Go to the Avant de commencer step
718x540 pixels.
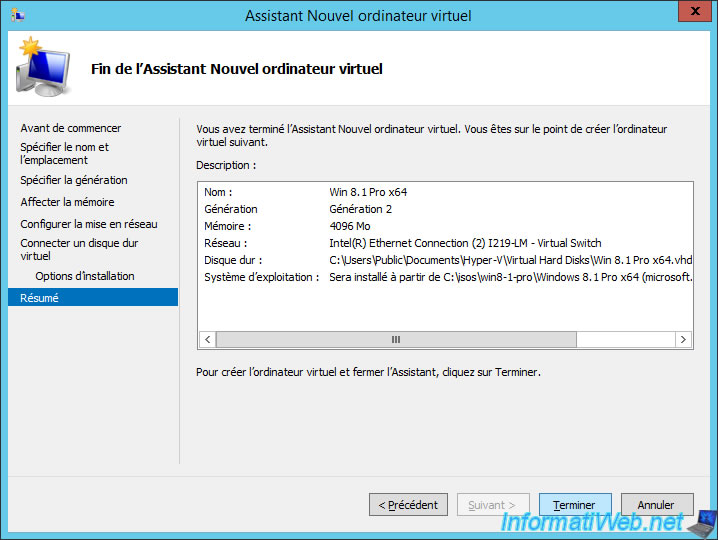pos(70,128)
